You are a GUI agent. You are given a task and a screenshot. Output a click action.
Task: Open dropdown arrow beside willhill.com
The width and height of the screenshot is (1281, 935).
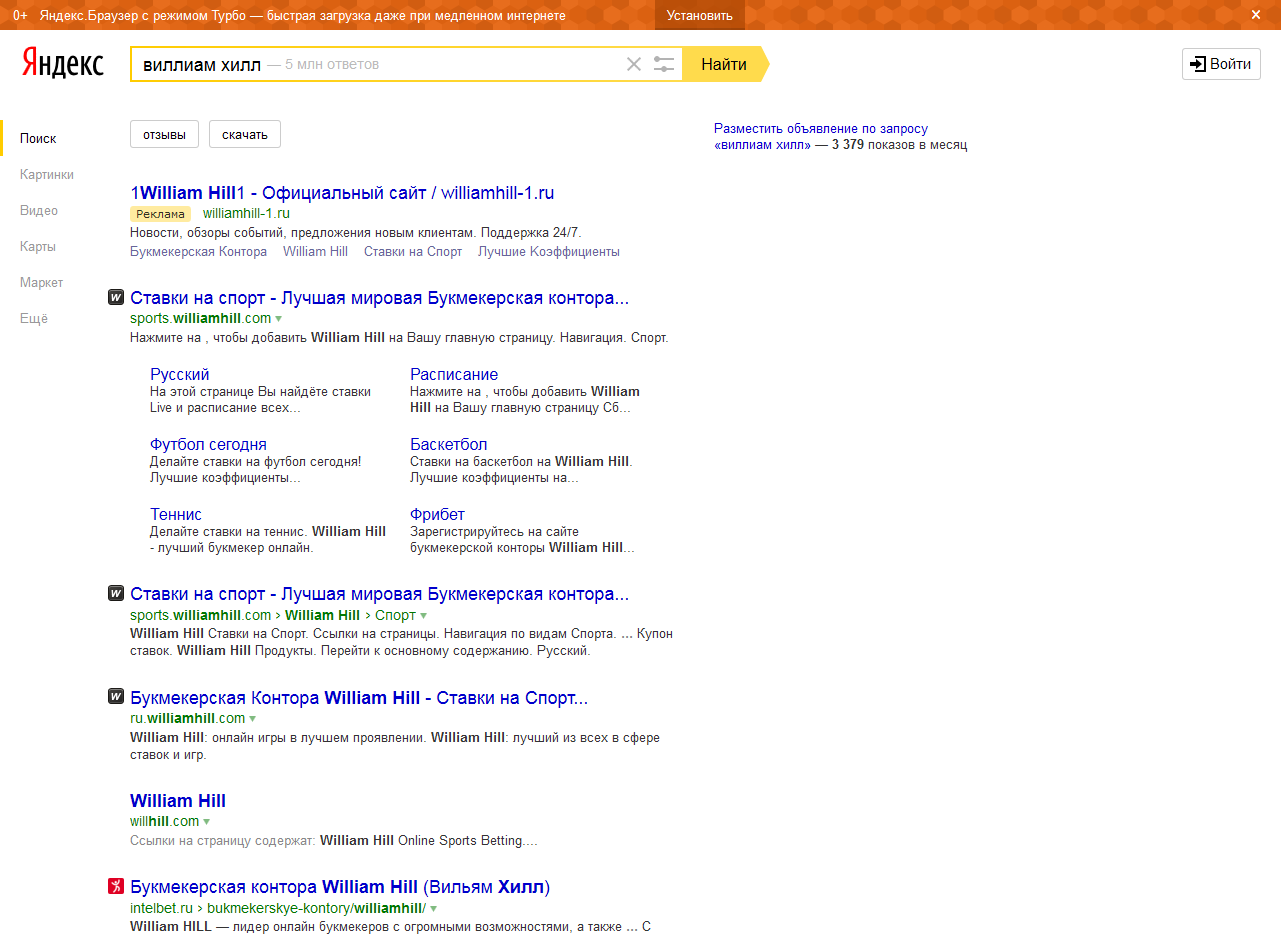click(x=207, y=822)
